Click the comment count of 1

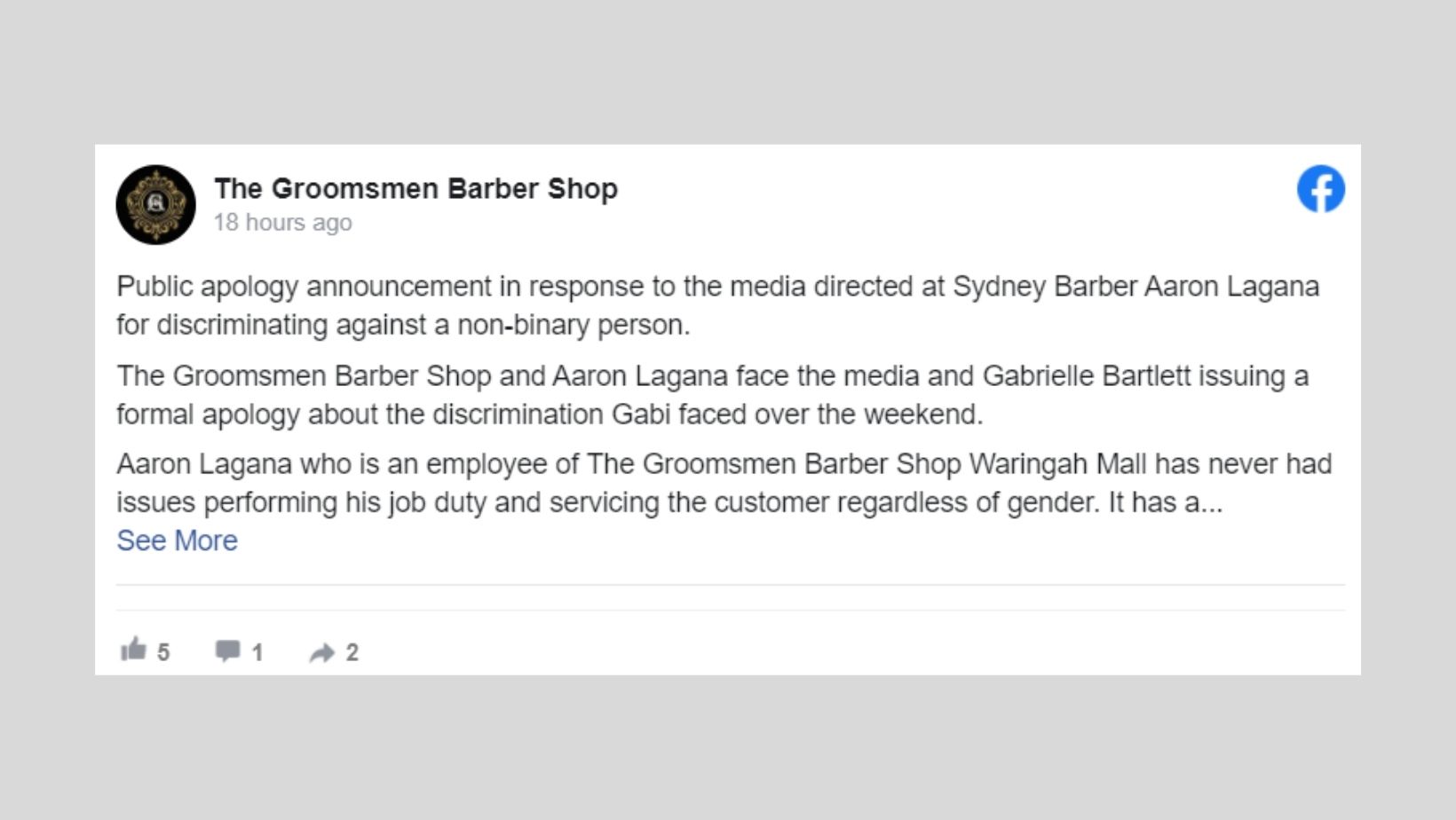pos(257,652)
